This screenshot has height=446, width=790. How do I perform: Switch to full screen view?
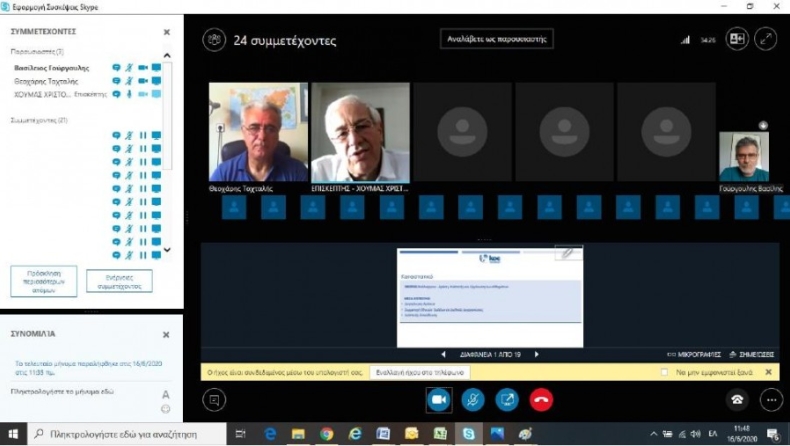766,39
